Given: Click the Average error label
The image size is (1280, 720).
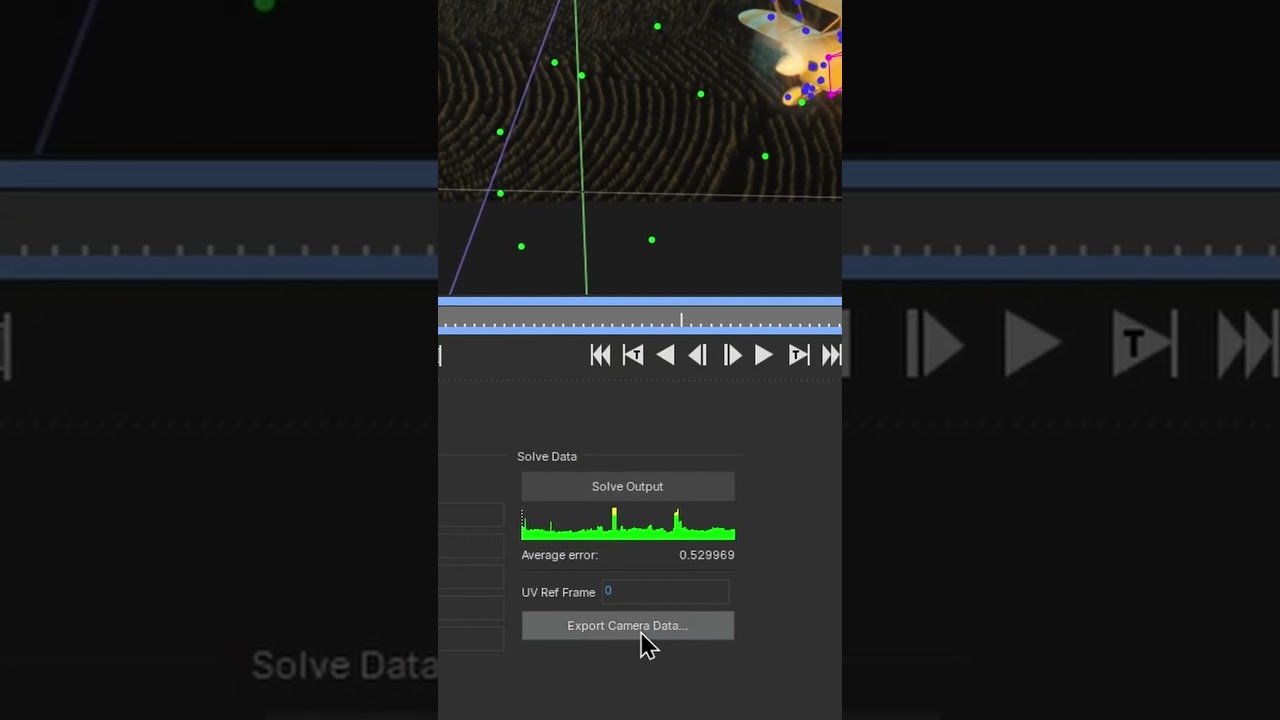Looking at the screenshot, I should (x=560, y=555).
